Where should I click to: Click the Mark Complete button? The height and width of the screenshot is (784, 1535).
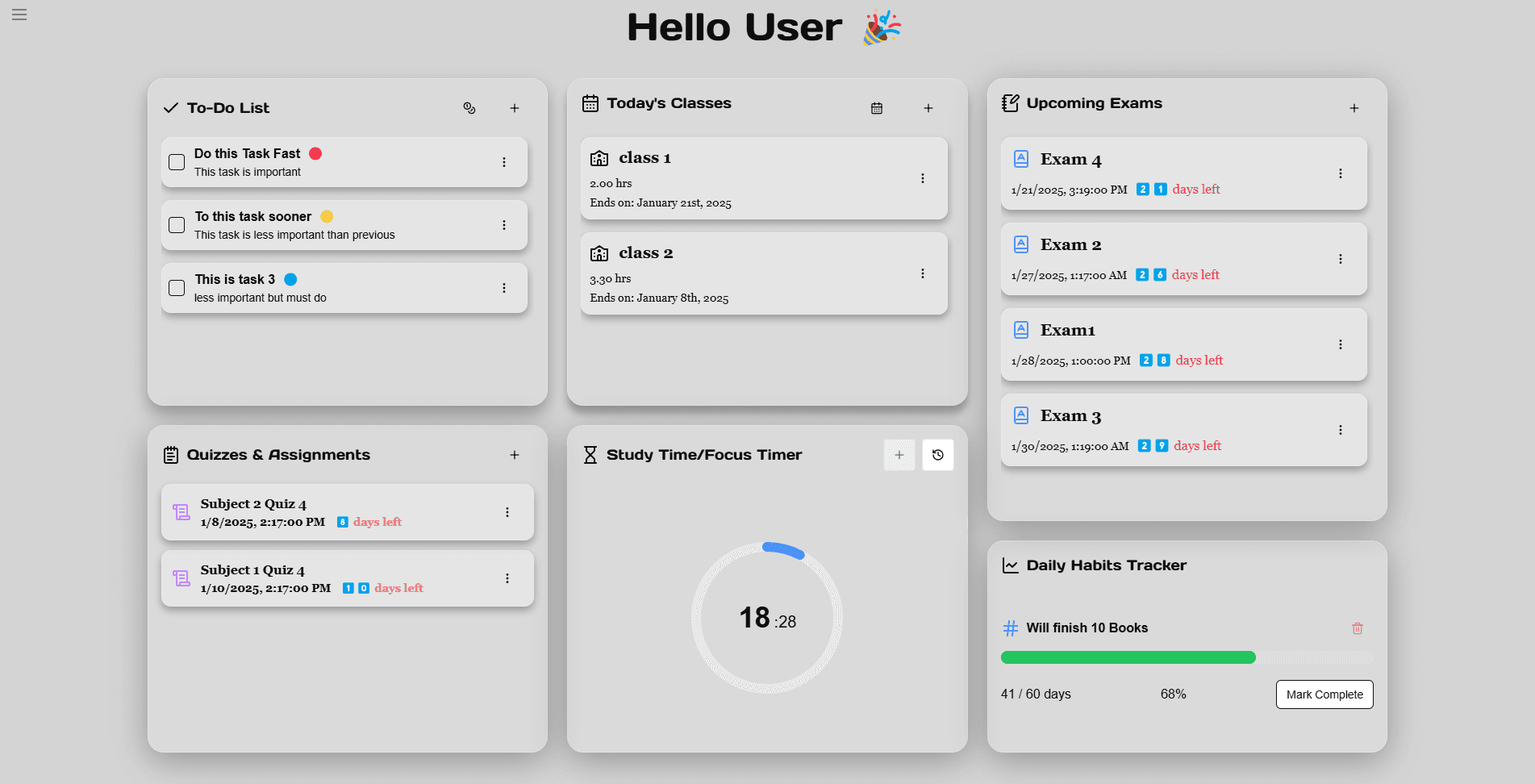(1324, 694)
